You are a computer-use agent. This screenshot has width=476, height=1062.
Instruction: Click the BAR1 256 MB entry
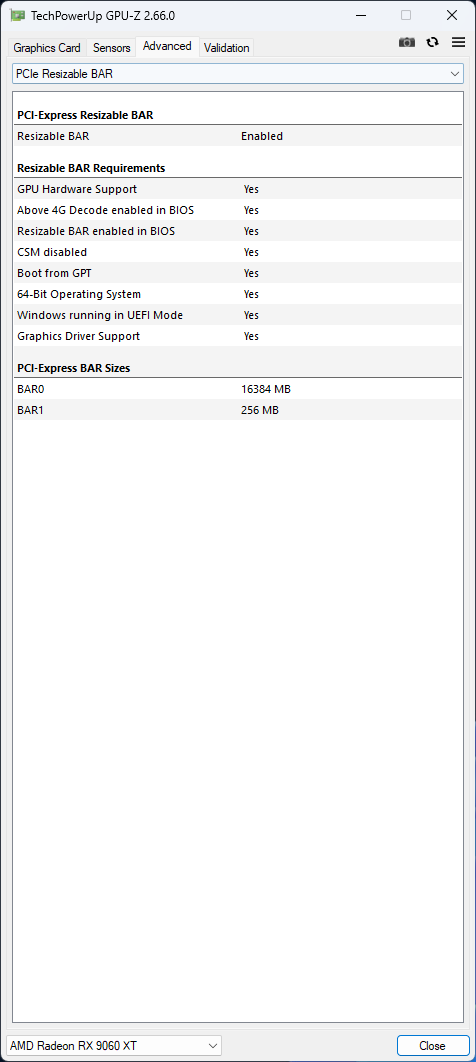[238, 410]
